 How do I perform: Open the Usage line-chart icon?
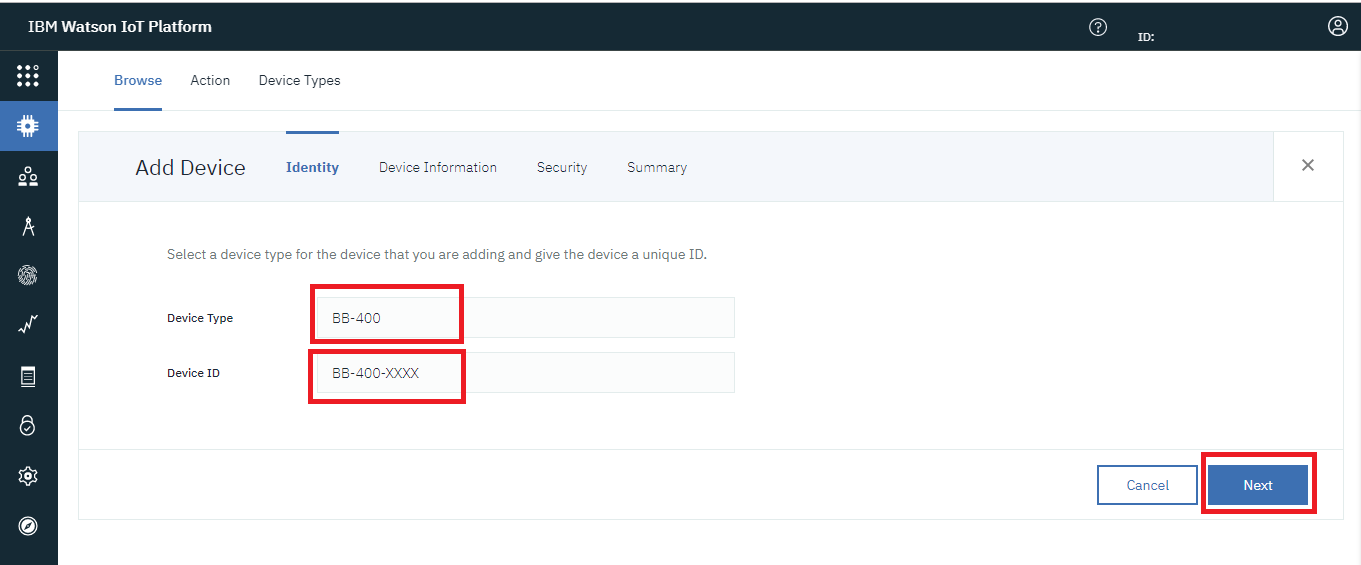click(x=28, y=325)
